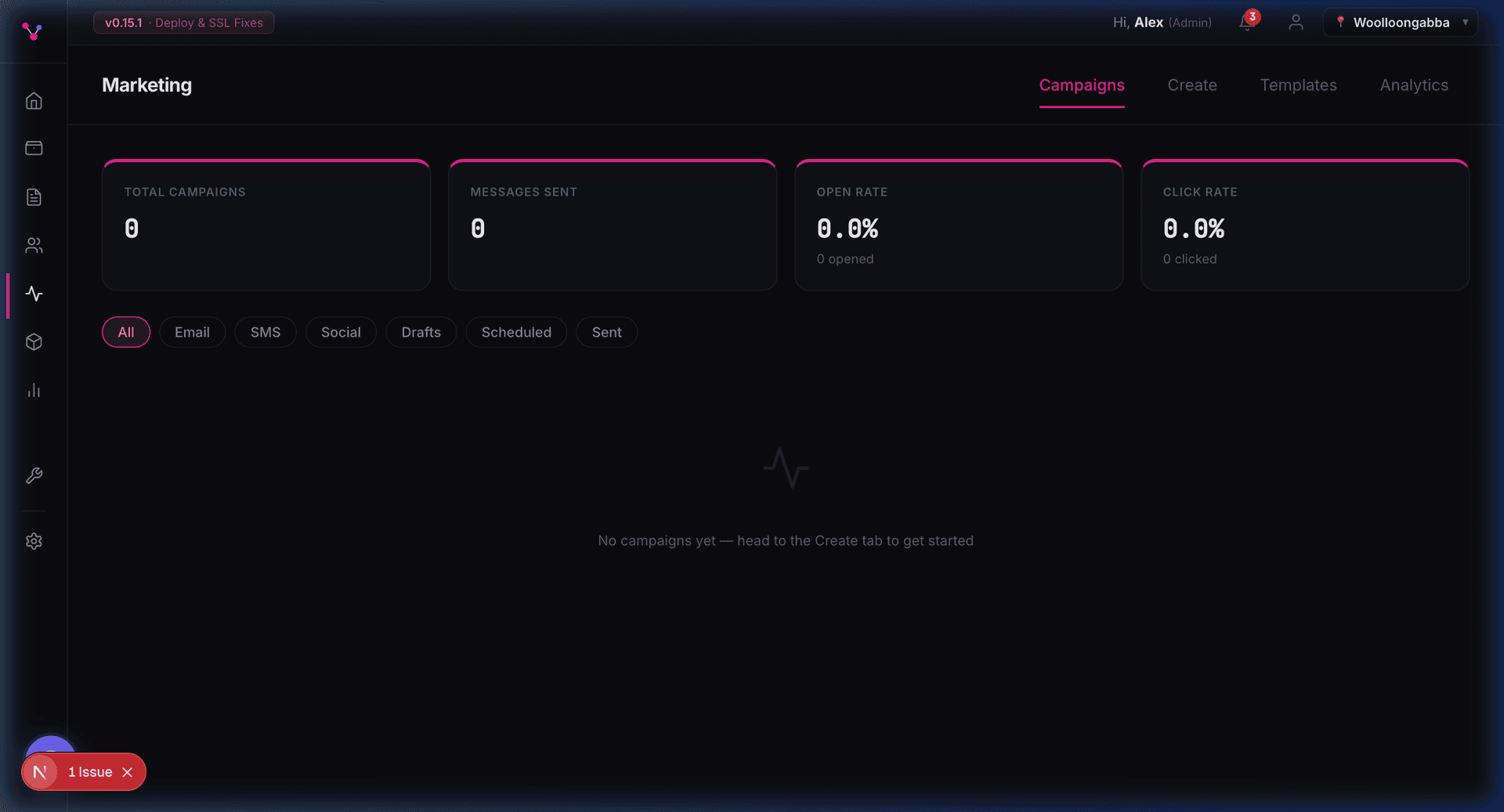
Task: Switch to the Create tab
Action: pyautogui.click(x=1191, y=85)
